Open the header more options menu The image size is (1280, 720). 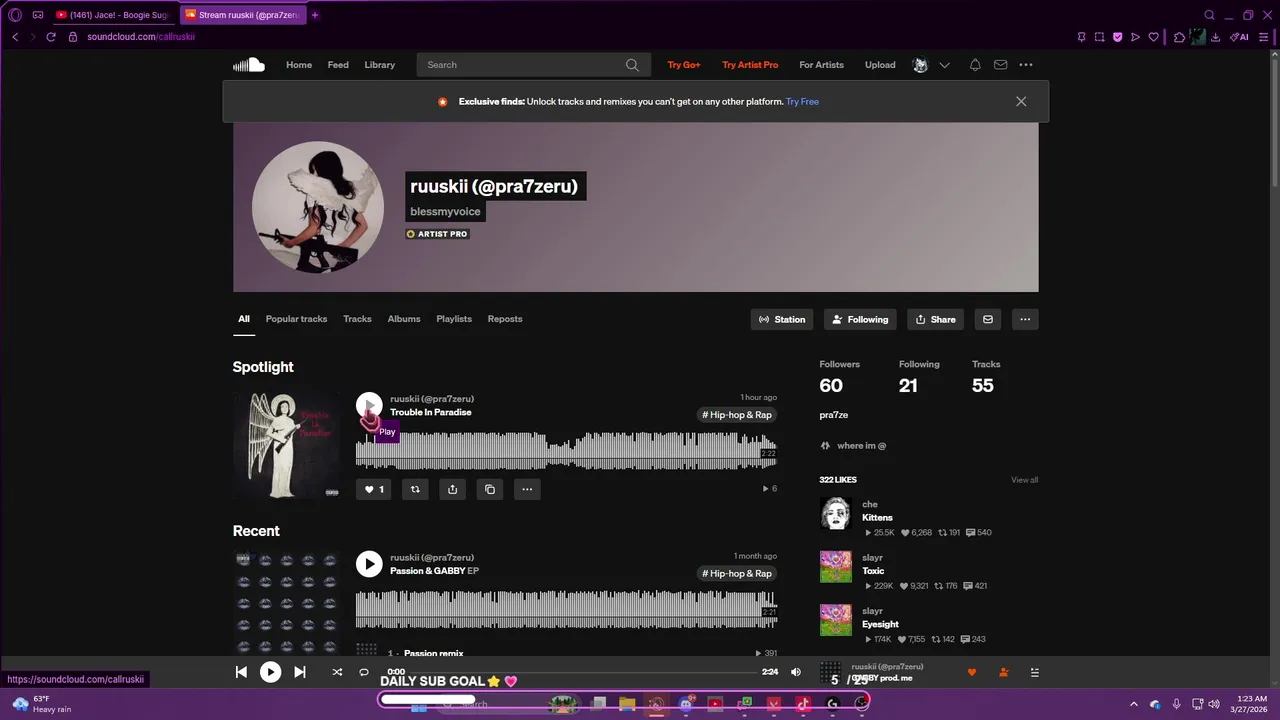point(1026,65)
